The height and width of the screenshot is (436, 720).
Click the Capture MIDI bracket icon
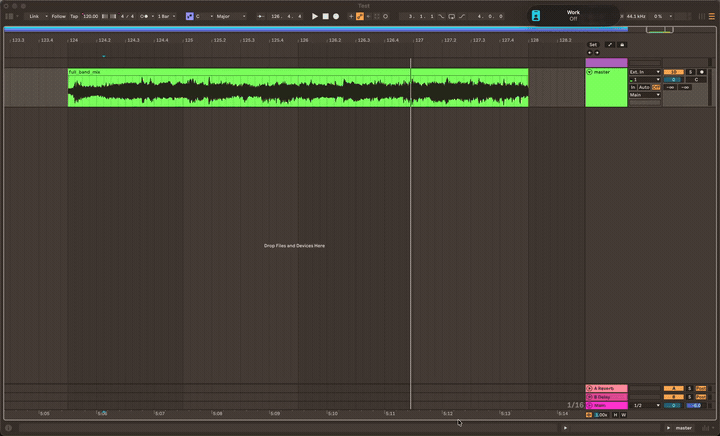tap(377, 16)
